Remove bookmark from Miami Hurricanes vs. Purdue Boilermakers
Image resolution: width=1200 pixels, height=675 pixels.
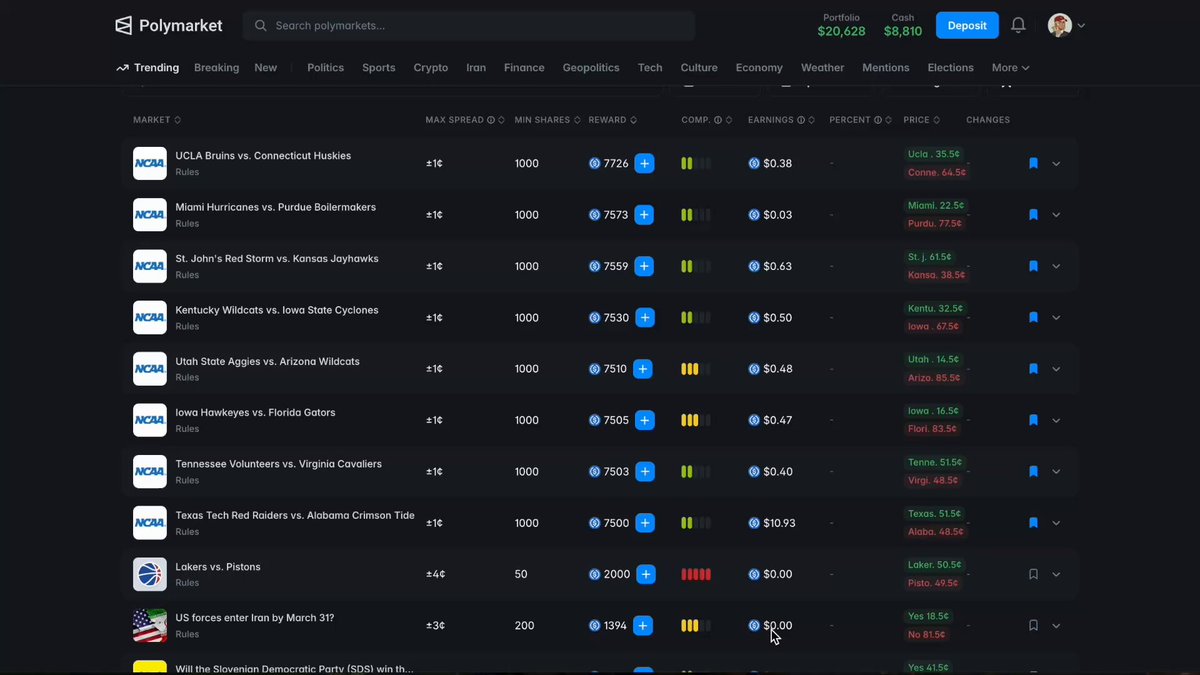pos(1034,215)
